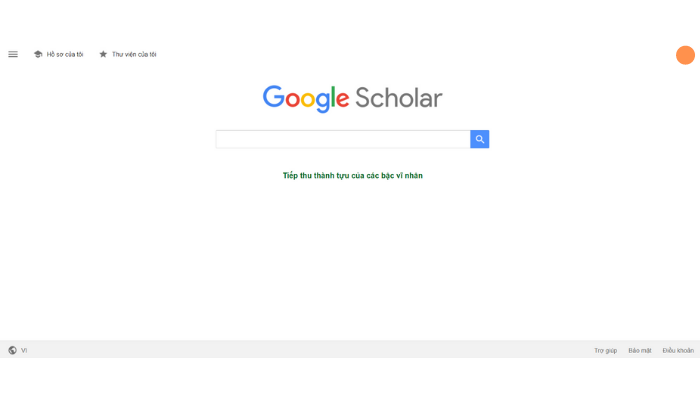Click the blue capital G in logo

(273, 97)
